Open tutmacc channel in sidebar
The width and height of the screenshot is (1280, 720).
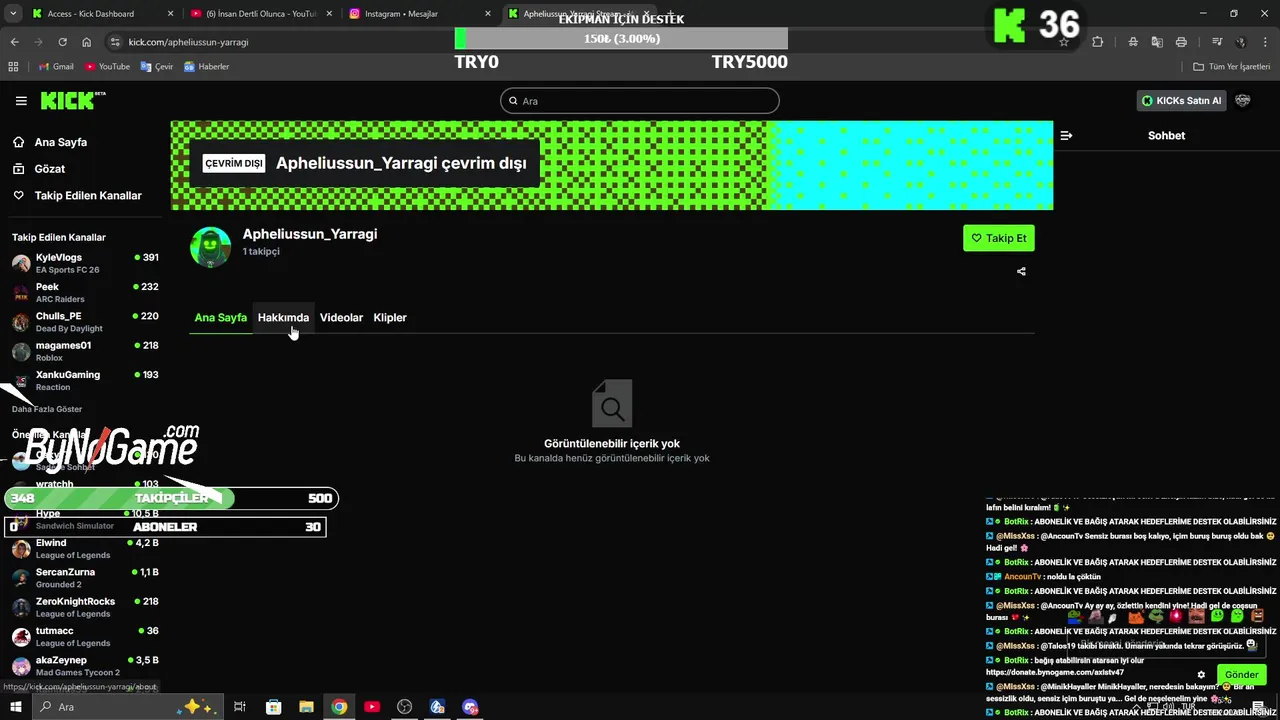click(x=85, y=636)
